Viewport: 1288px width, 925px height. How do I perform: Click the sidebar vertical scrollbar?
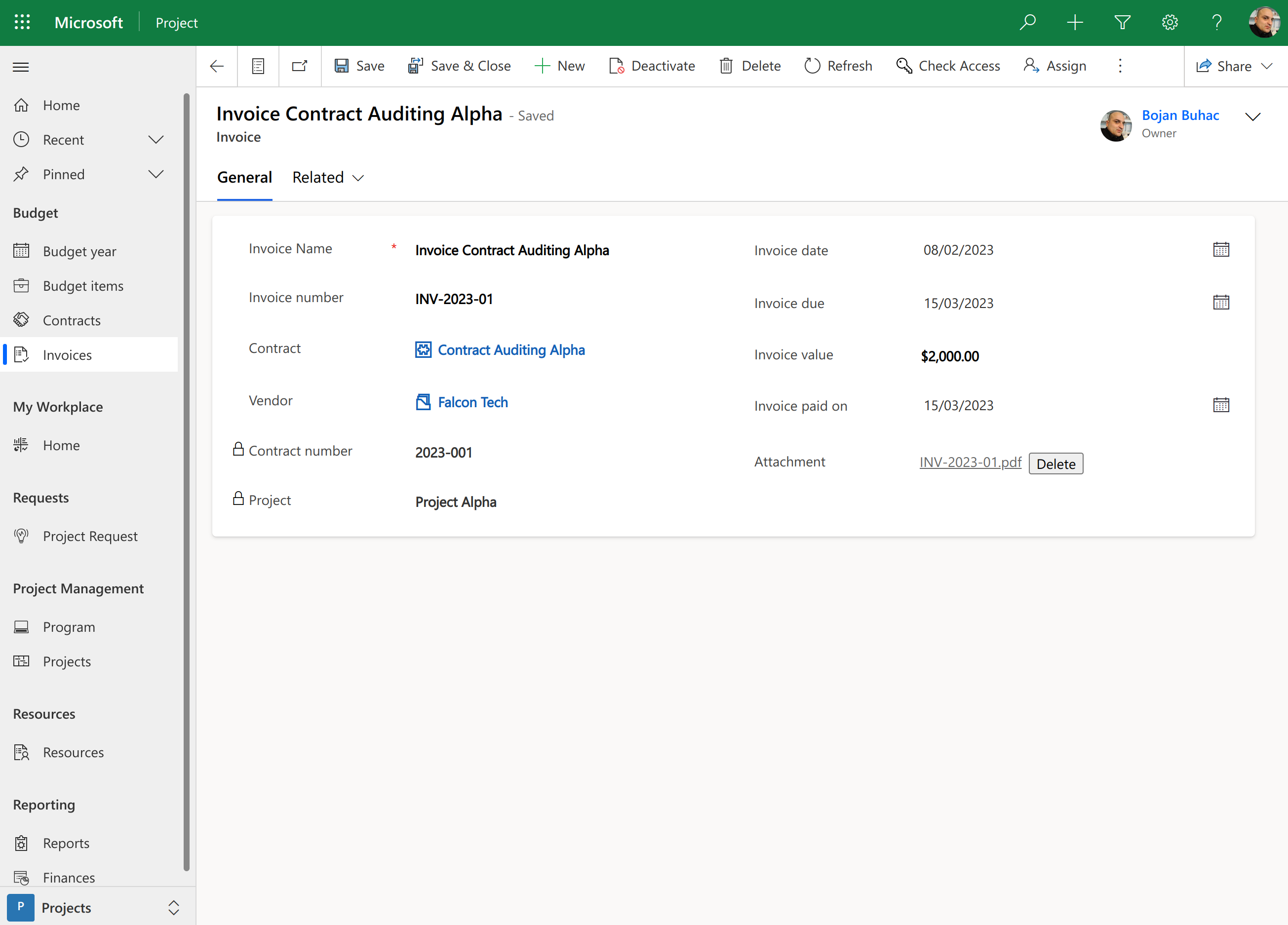tap(186, 482)
